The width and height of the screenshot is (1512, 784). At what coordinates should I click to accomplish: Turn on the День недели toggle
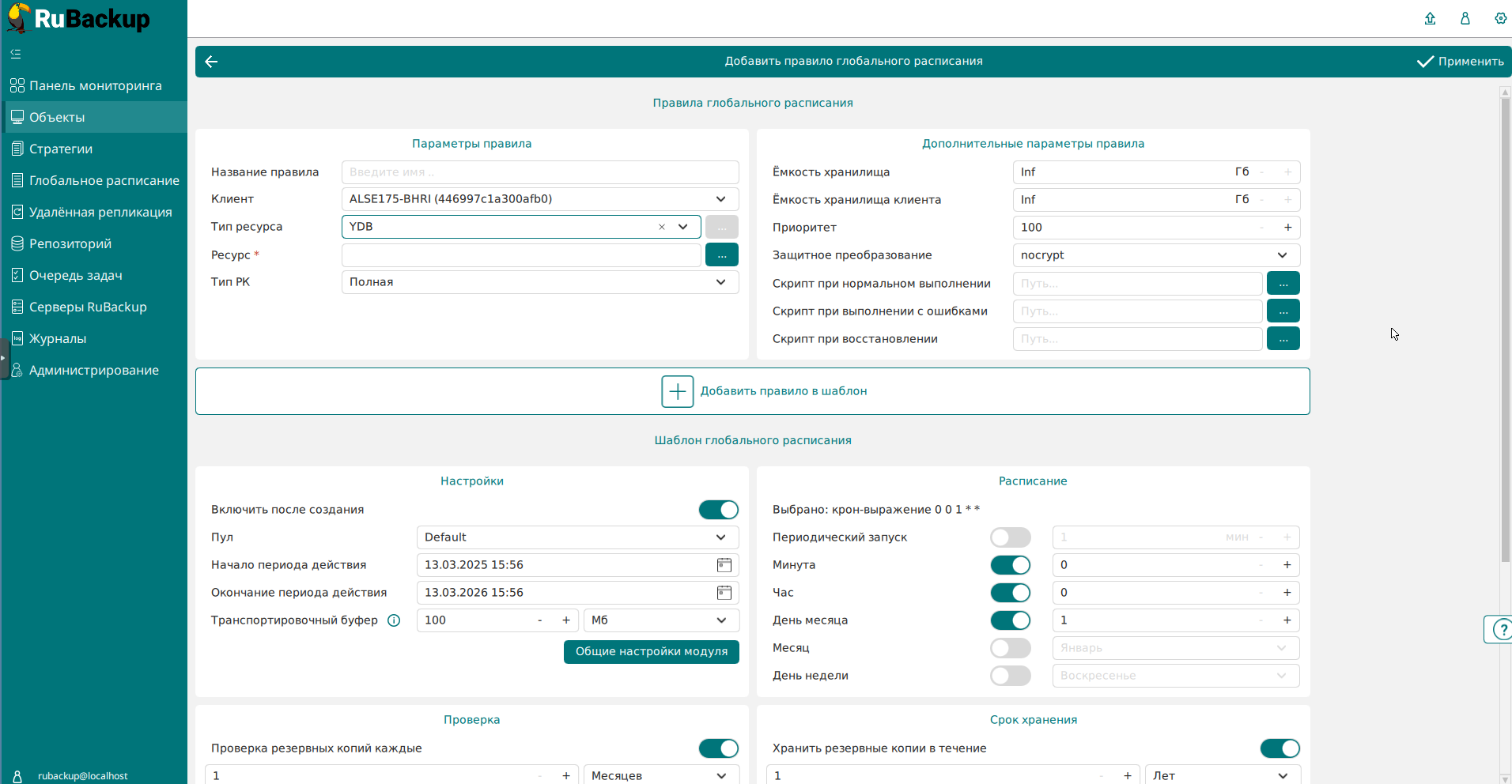click(x=1010, y=676)
